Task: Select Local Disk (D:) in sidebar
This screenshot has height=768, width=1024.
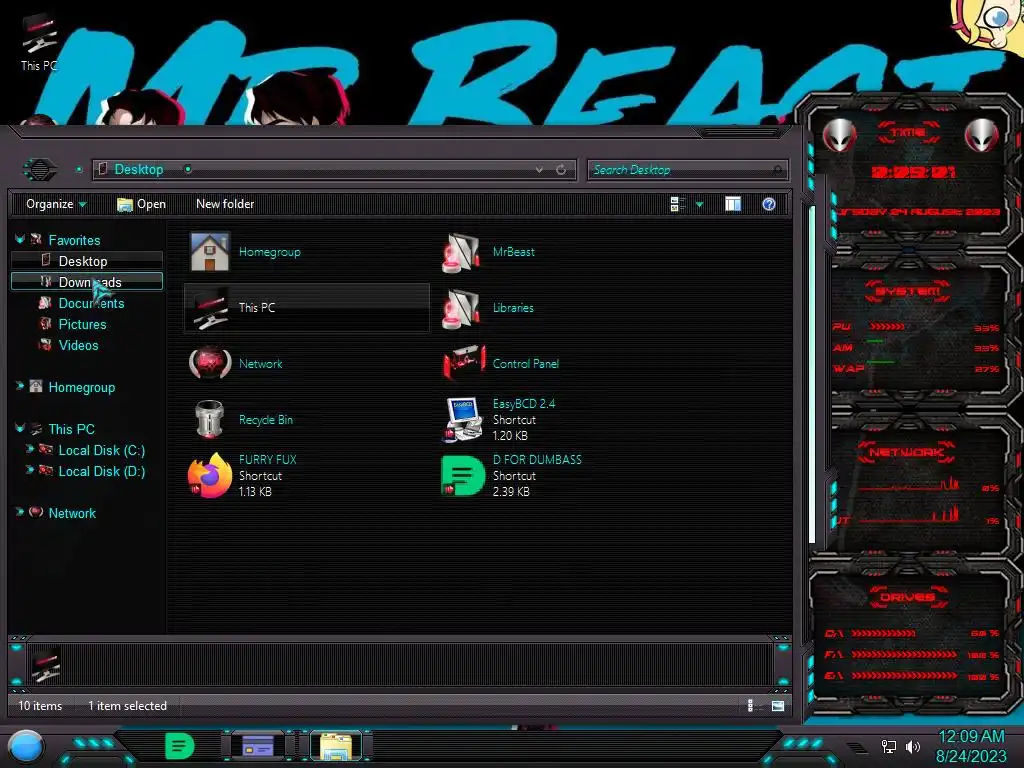Action: tap(101, 471)
